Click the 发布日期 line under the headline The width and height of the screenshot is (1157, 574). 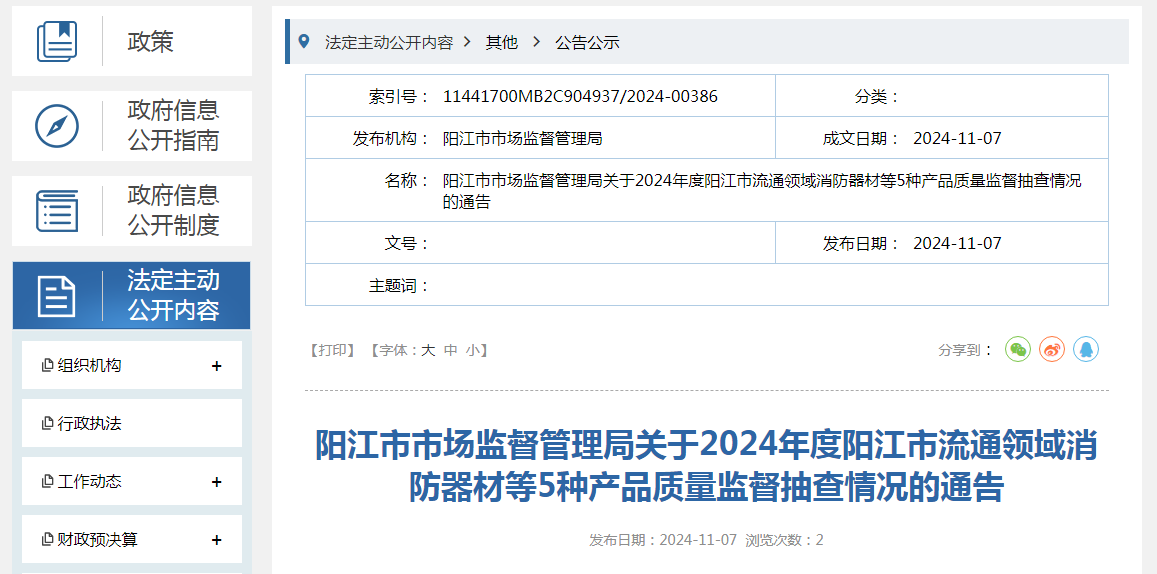(x=663, y=540)
